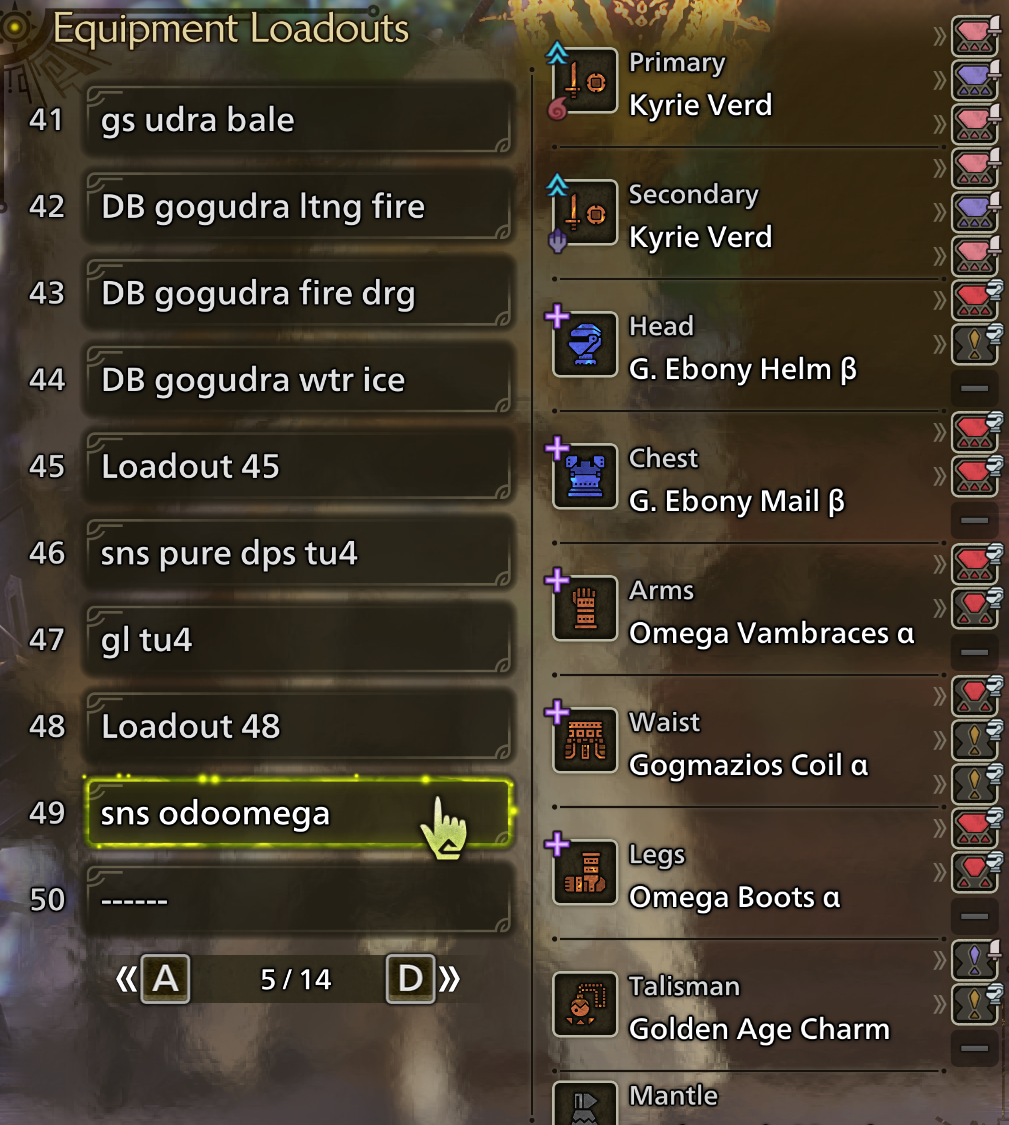Select the DB gogudra ltng fire loadout
Image resolution: width=1009 pixels, height=1125 pixels.
coord(299,207)
